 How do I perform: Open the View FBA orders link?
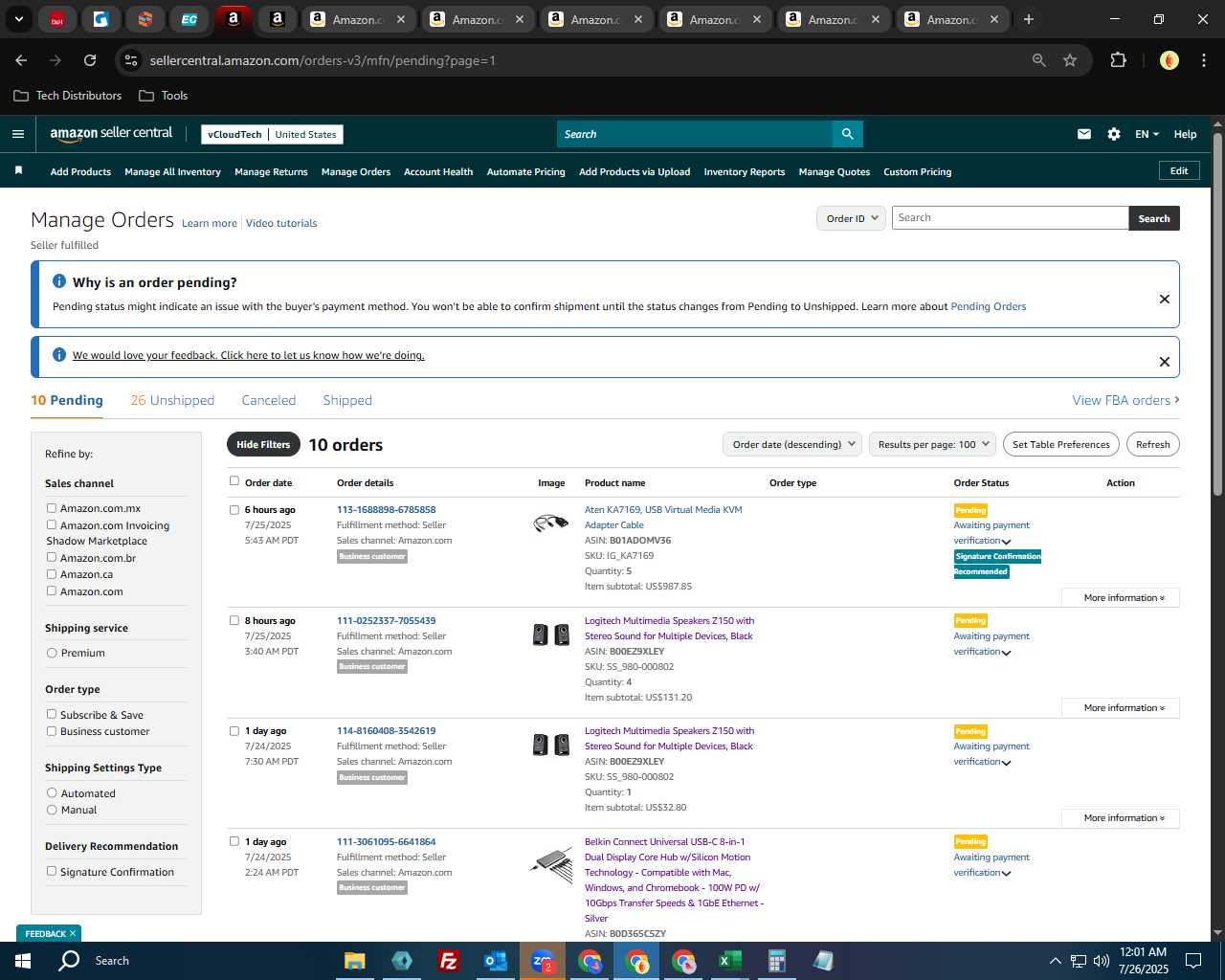tap(1125, 400)
